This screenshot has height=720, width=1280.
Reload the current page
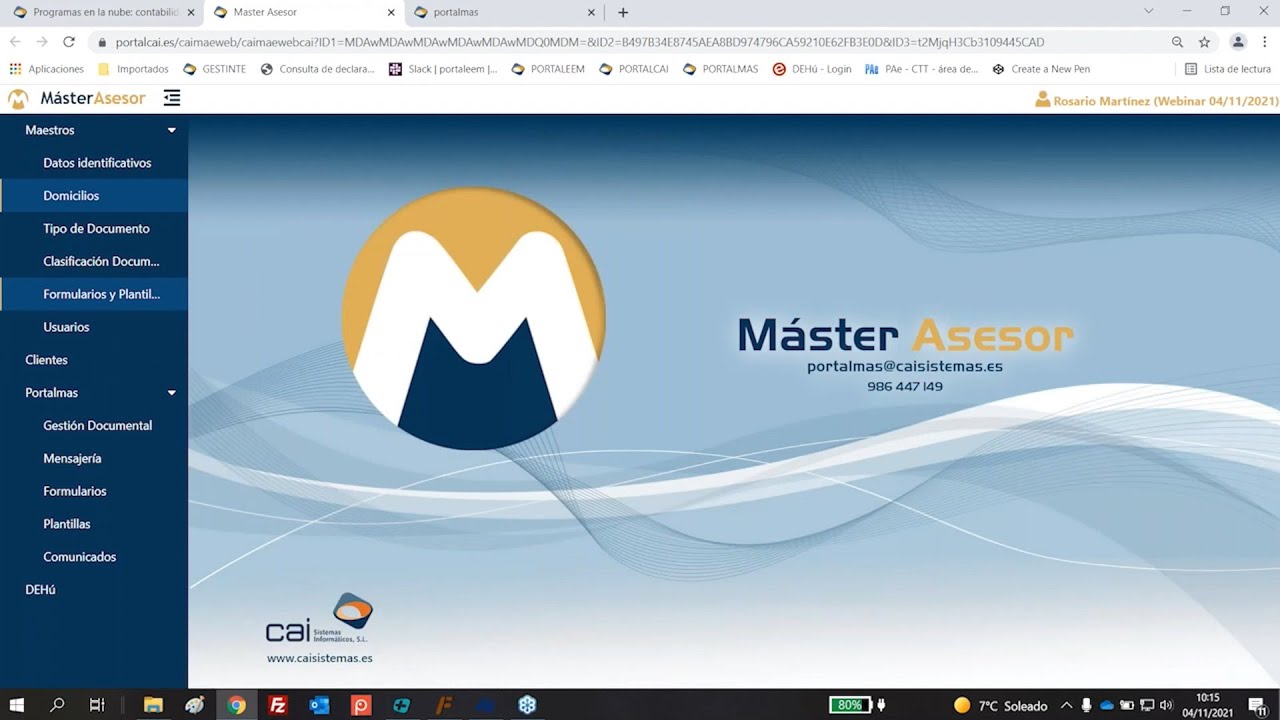(69, 42)
